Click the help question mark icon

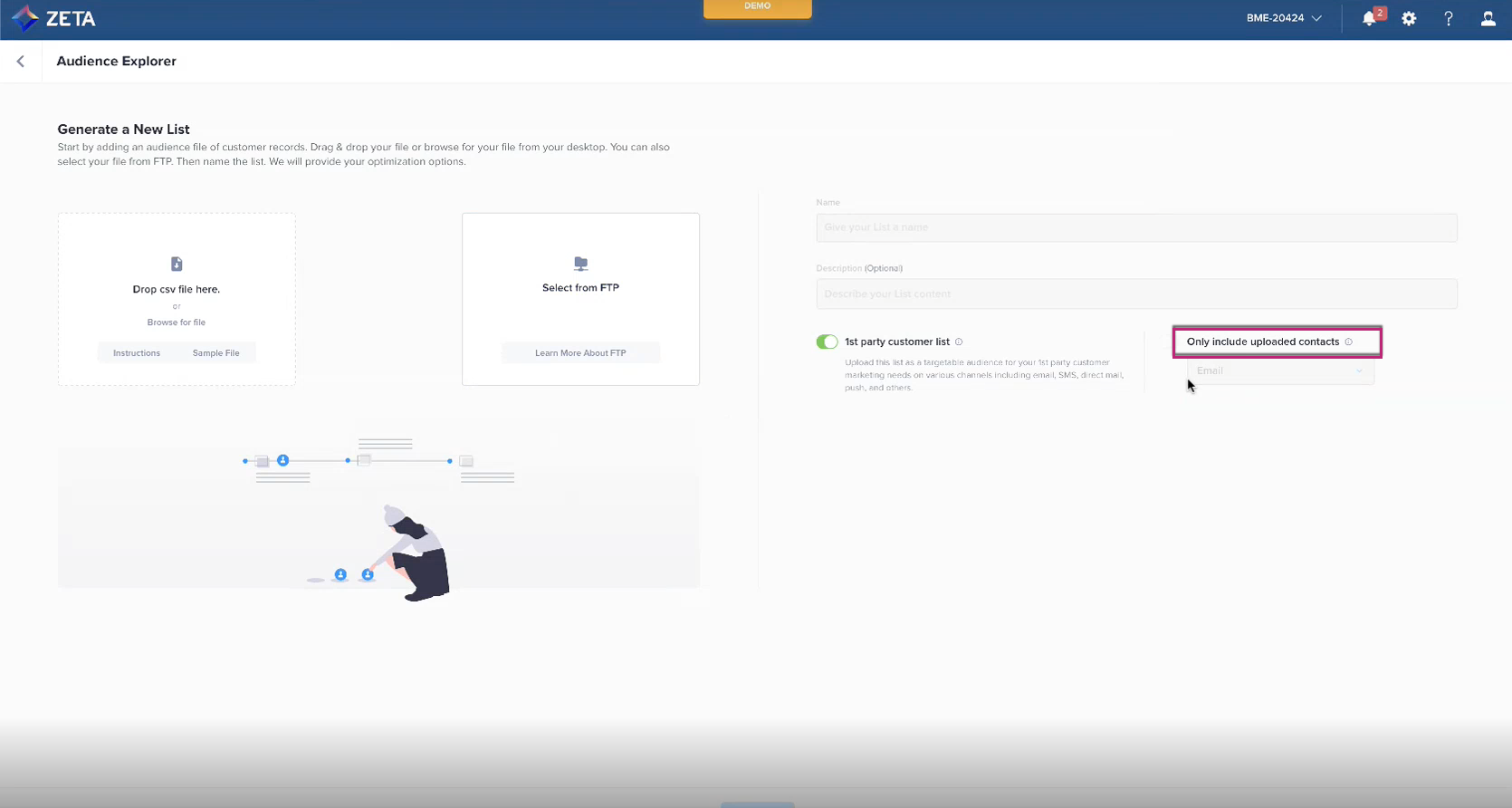point(1449,18)
